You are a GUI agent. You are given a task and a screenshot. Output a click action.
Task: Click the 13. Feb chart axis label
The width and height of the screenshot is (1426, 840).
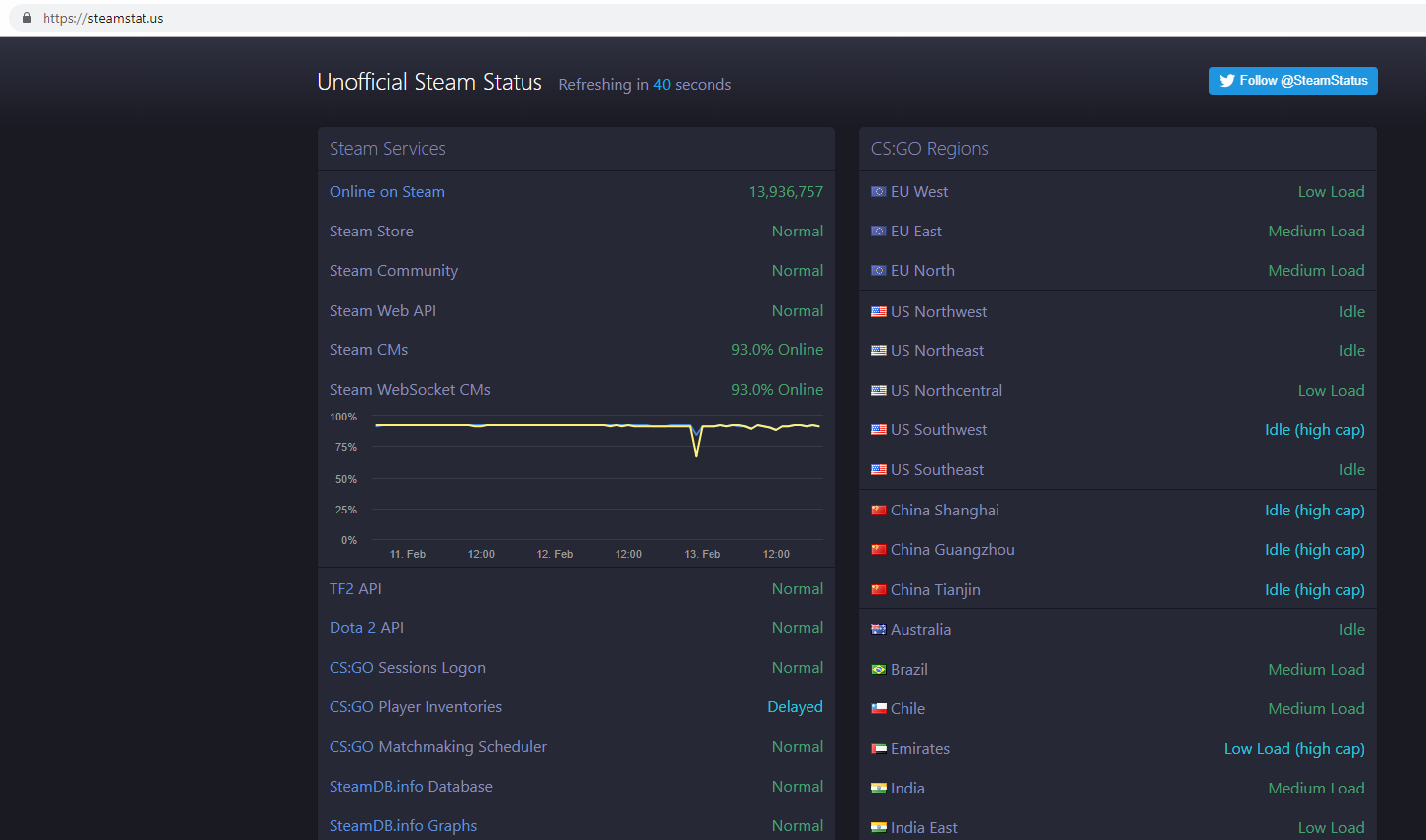[703, 554]
